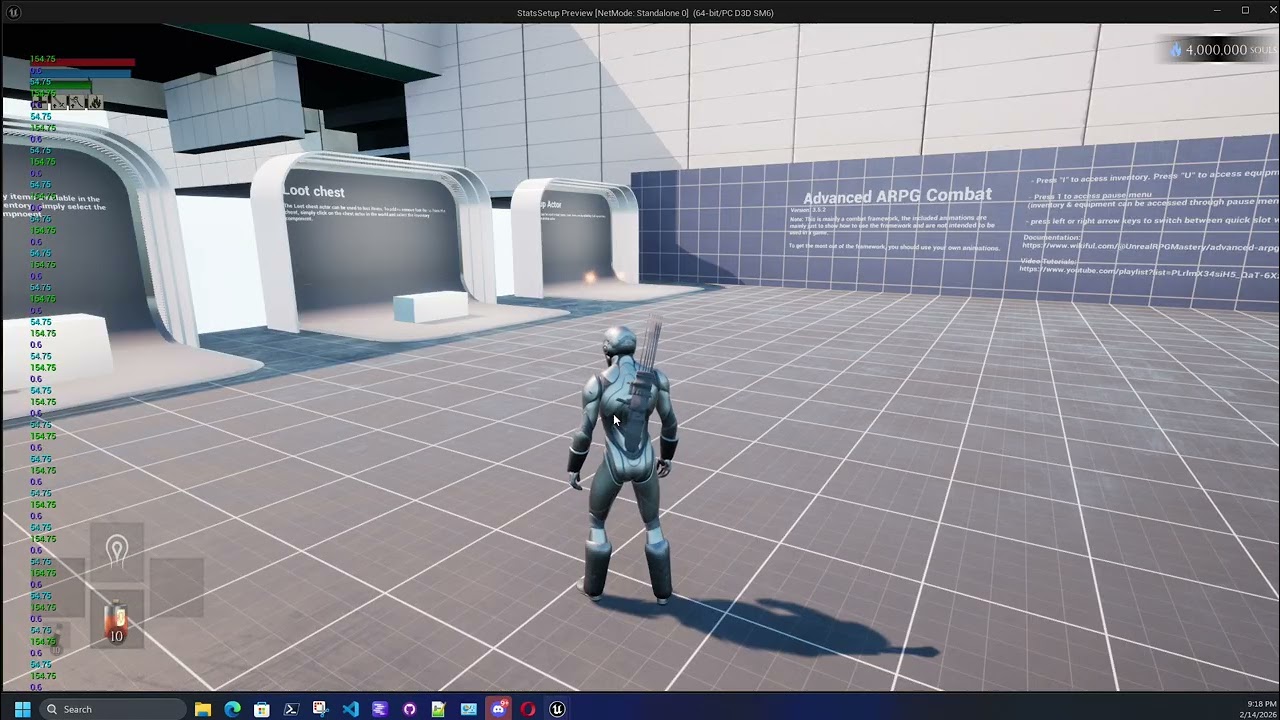The width and height of the screenshot is (1280, 720).
Task: Open Opera browser from taskbar
Action: coord(527,709)
